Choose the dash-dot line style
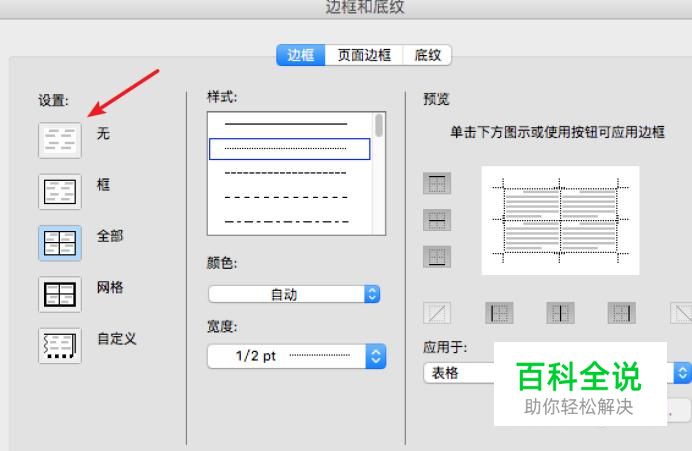692x451 pixels. click(286, 222)
